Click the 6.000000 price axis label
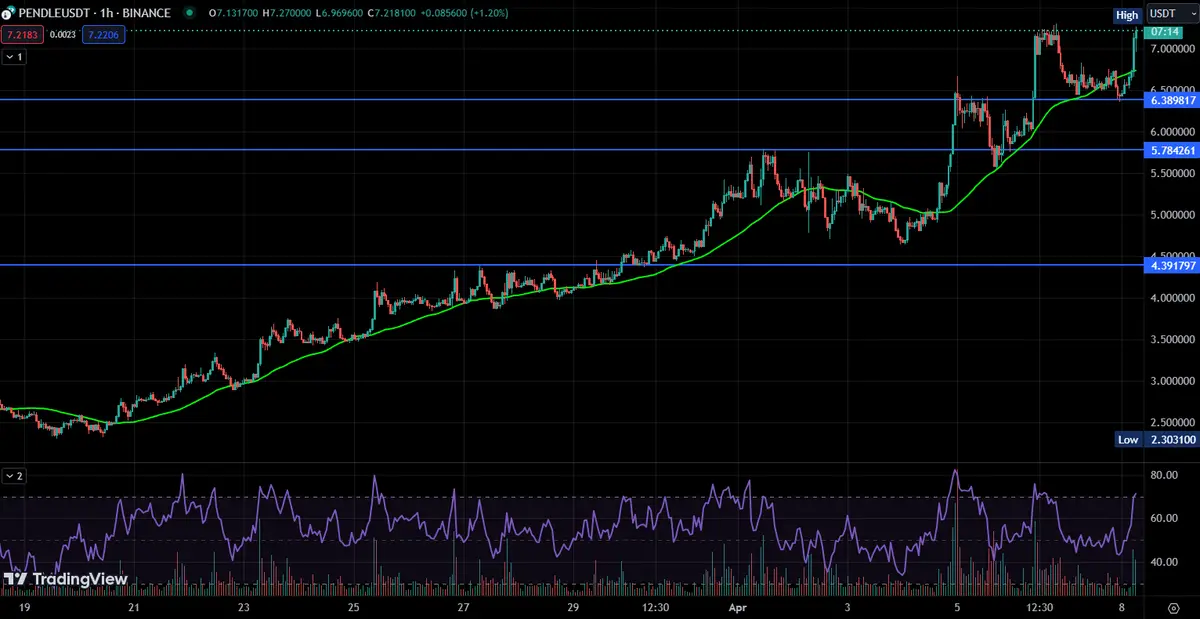 click(x=1172, y=132)
